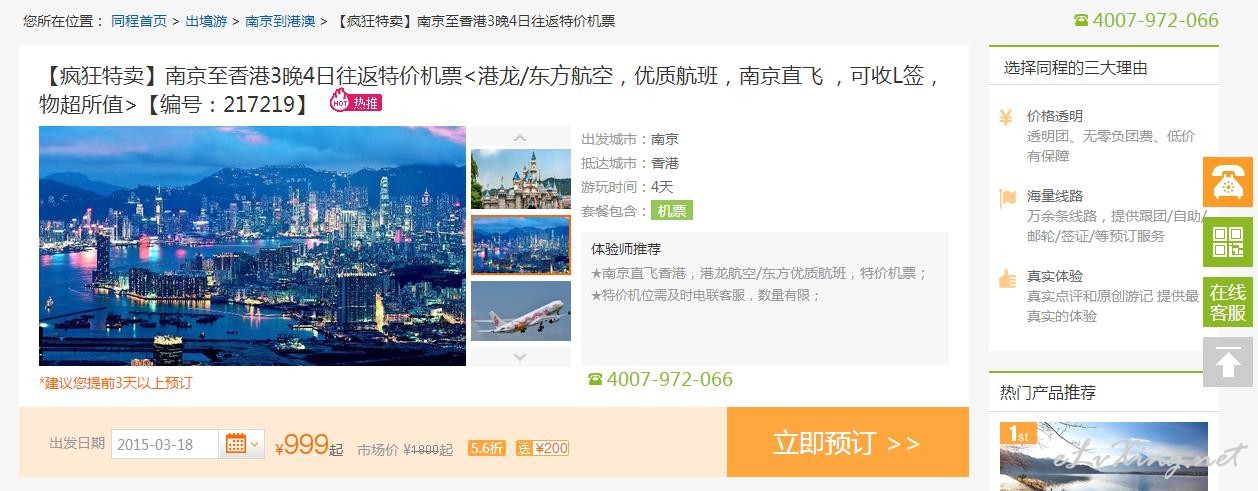
Task: Click the orange telephone sidebar icon
Action: 1227,182
